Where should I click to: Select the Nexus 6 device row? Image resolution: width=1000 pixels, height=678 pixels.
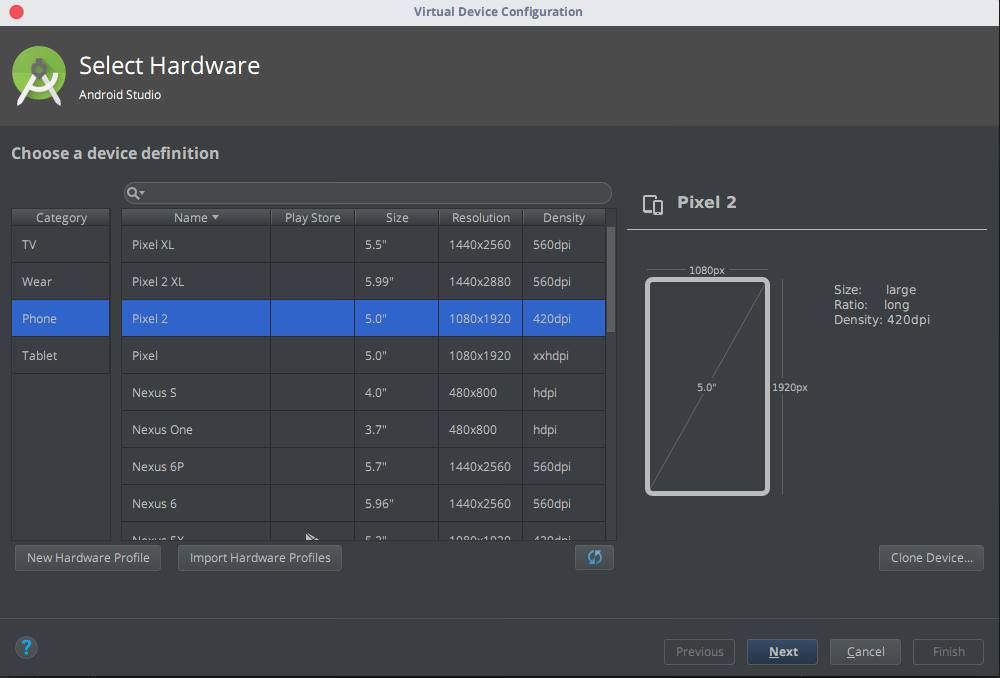364,503
